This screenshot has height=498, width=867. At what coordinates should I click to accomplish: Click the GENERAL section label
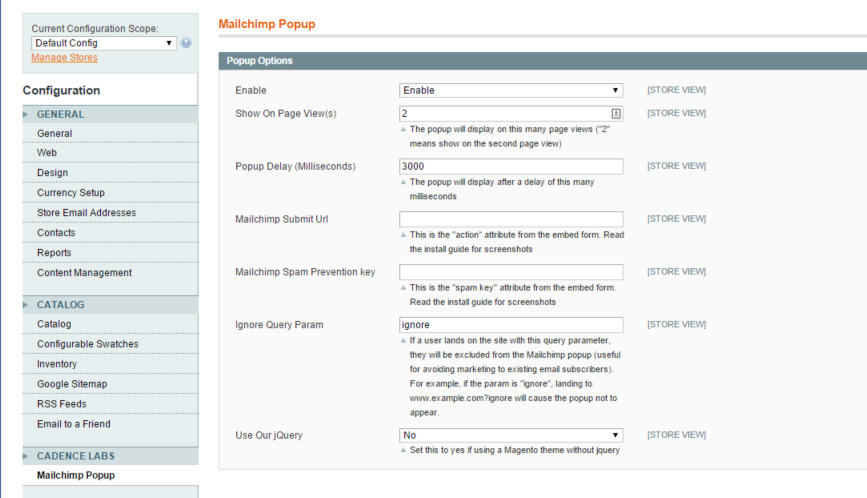(x=60, y=114)
